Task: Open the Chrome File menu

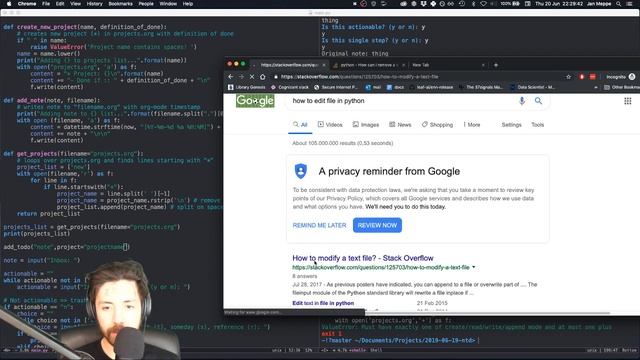Action: [46, 4]
